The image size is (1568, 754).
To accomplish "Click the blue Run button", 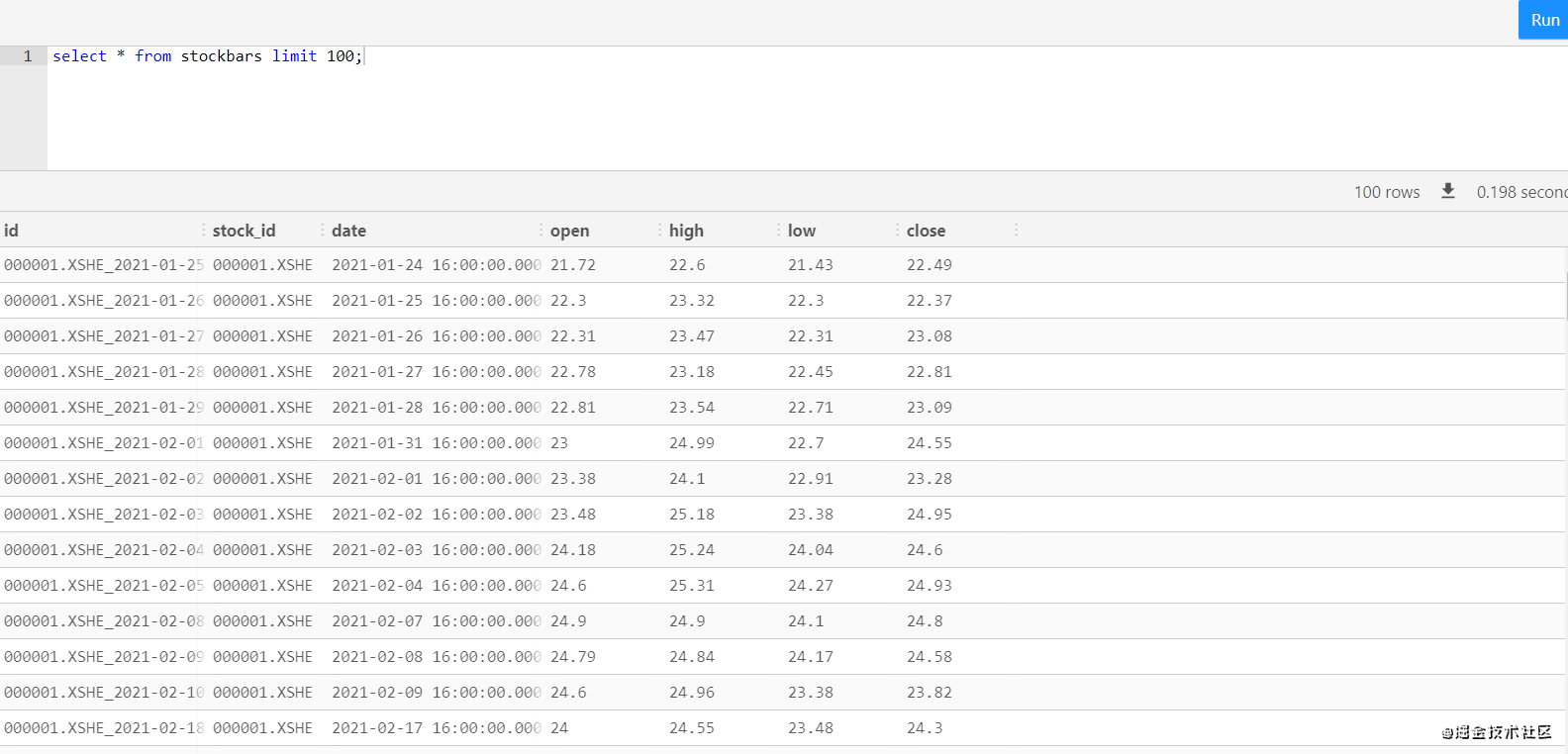I will [x=1543, y=20].
